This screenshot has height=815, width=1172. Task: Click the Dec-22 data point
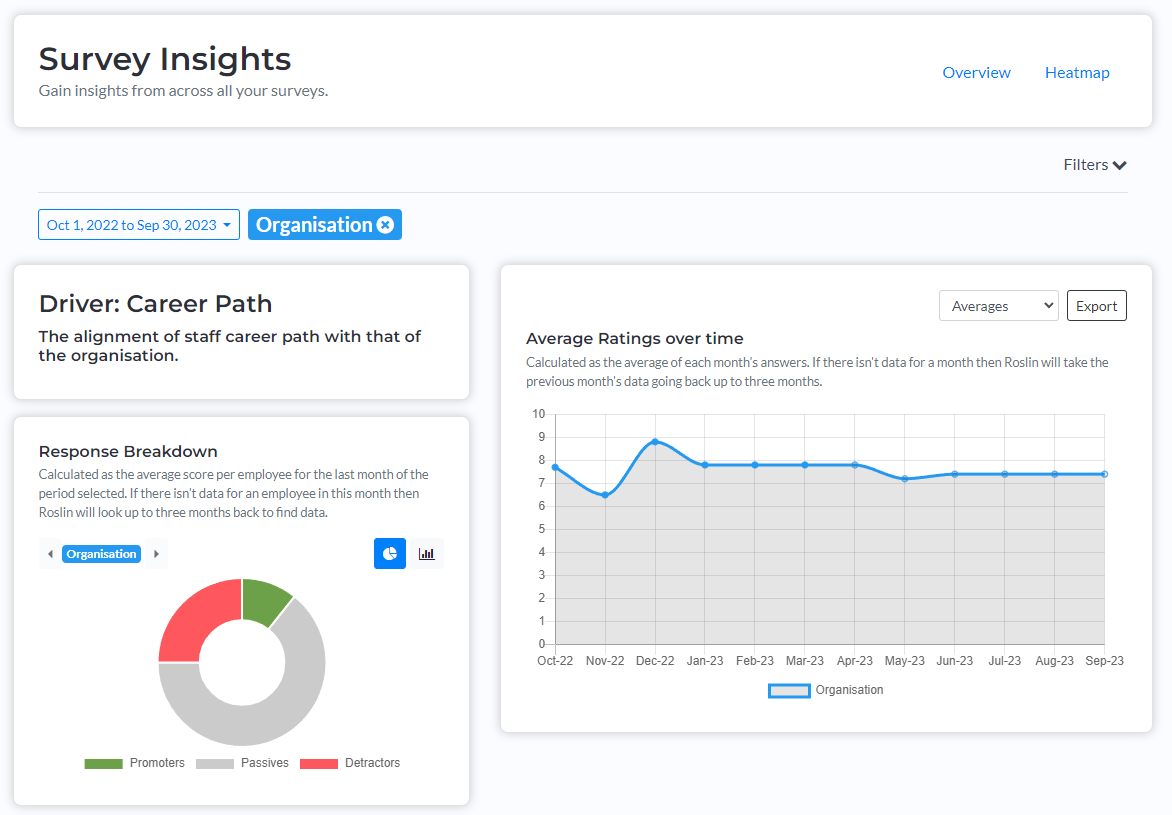pyautogui.click(x=656, y=442)
